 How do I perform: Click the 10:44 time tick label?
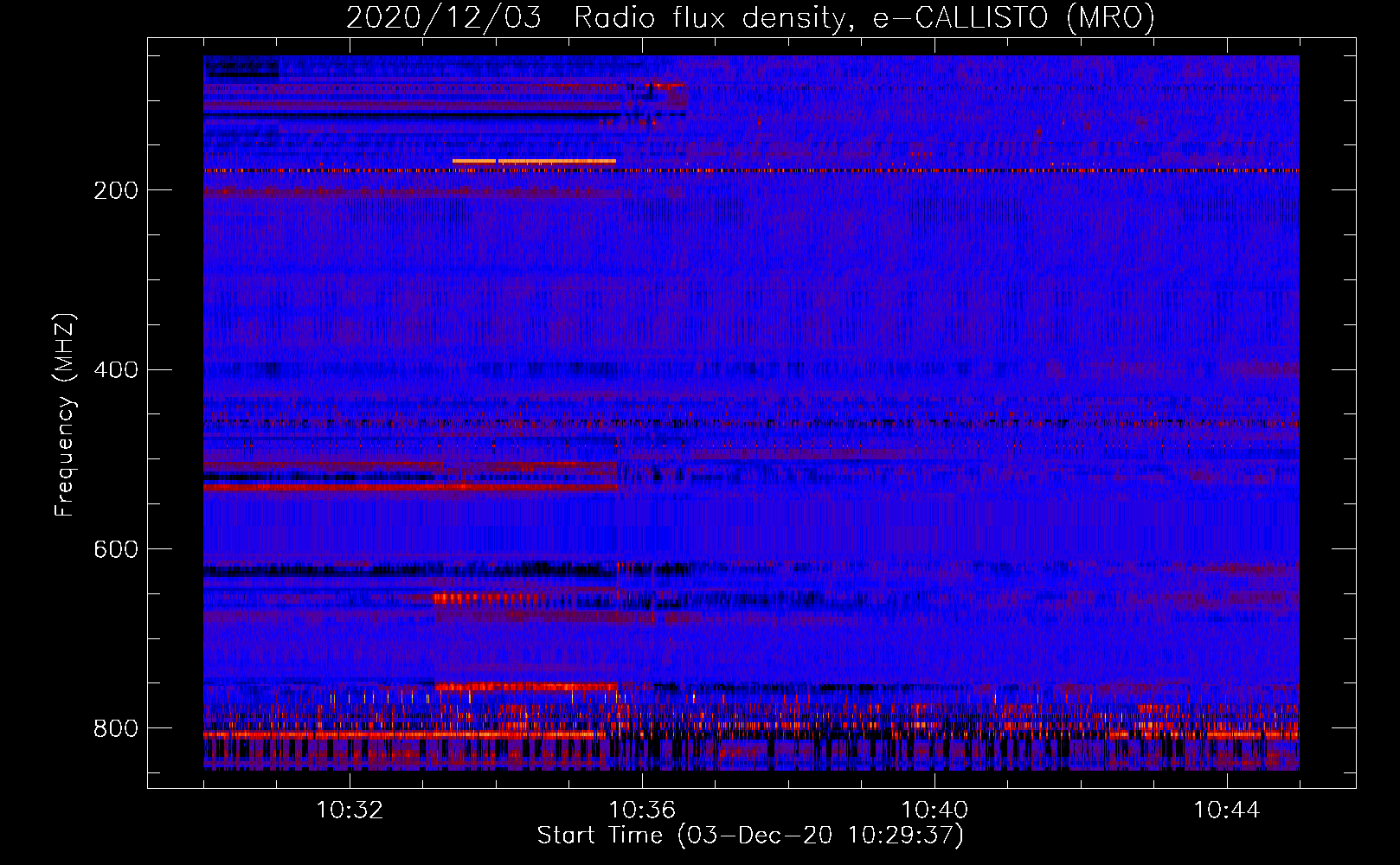coord(1227,811)
